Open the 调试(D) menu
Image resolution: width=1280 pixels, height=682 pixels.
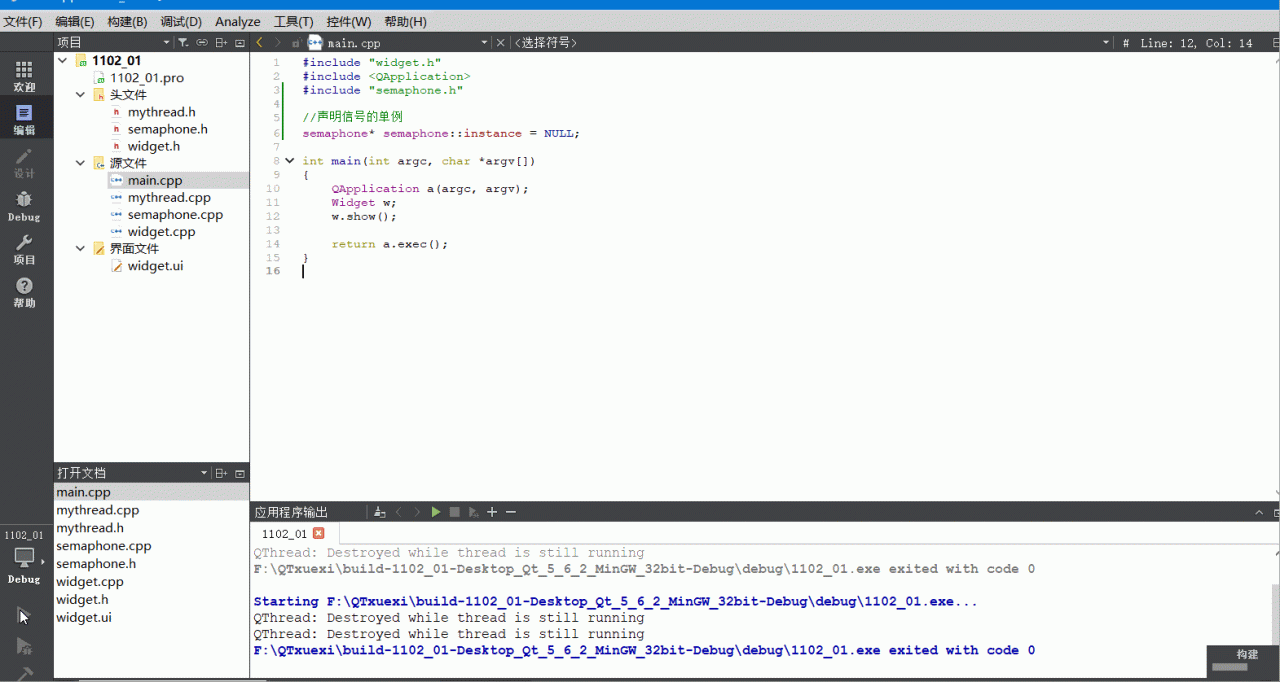coord(181,21)
